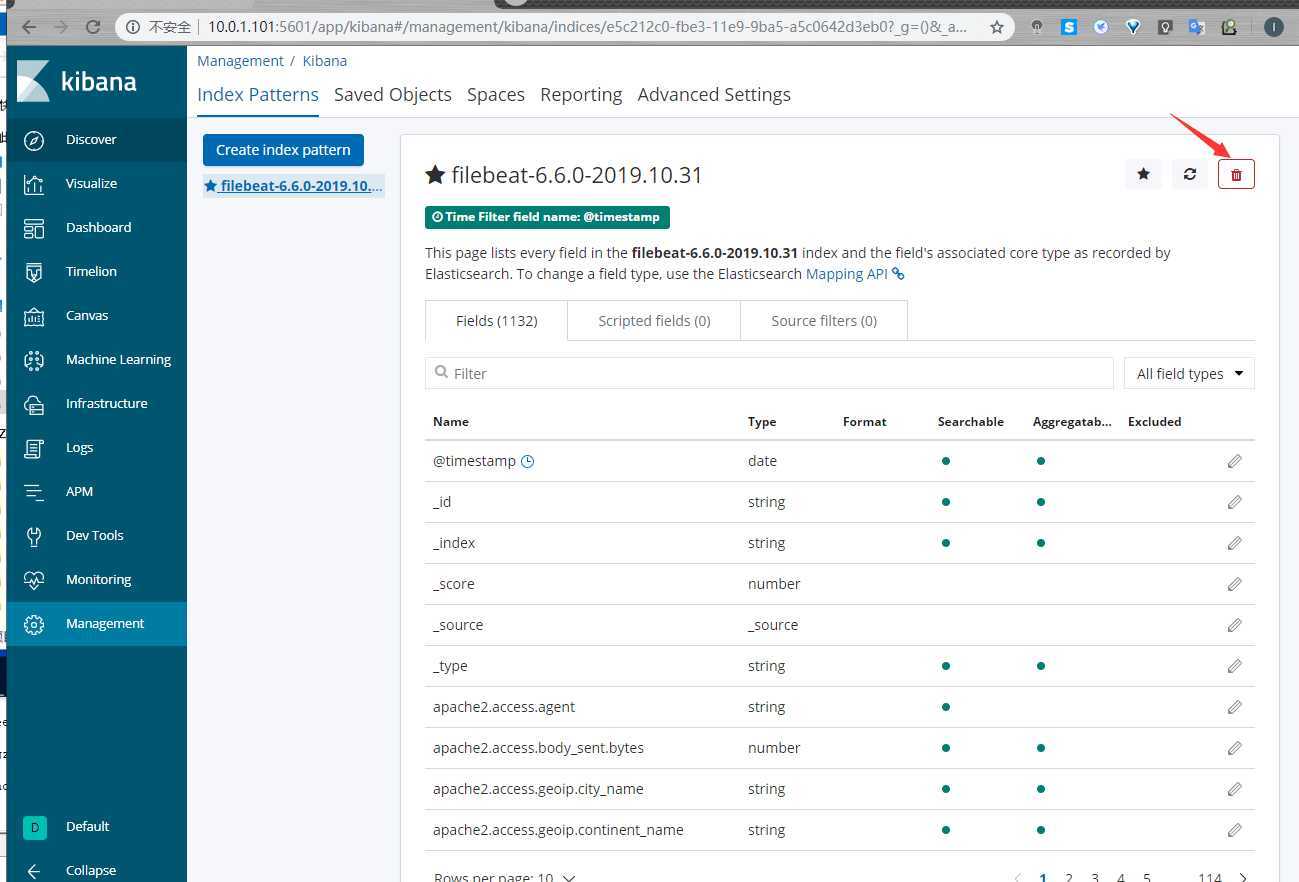Click the Management breadcrumb link
The height and width of the screenshot is (882, 1299).
[x=240, y=61]
